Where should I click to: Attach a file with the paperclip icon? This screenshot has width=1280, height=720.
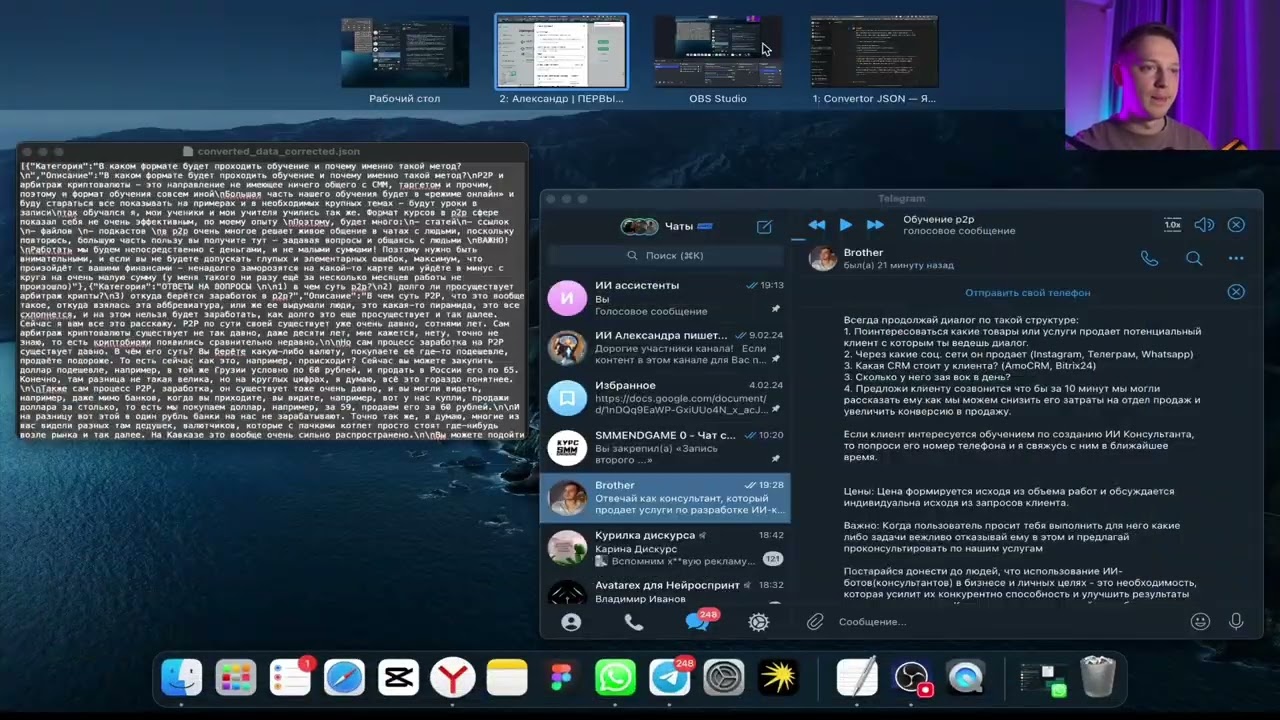[x=815, y=622]
